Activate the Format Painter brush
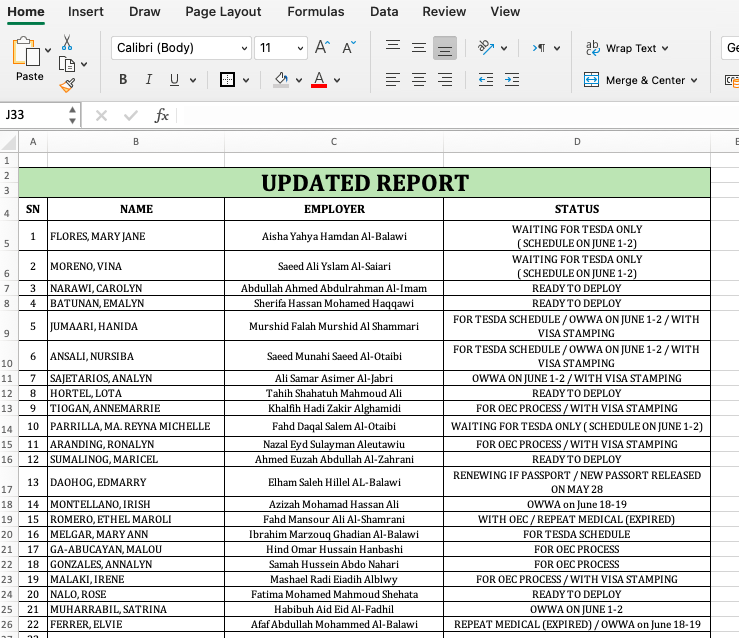Viewport: 739px width, 638px height. tap(67, 85)
